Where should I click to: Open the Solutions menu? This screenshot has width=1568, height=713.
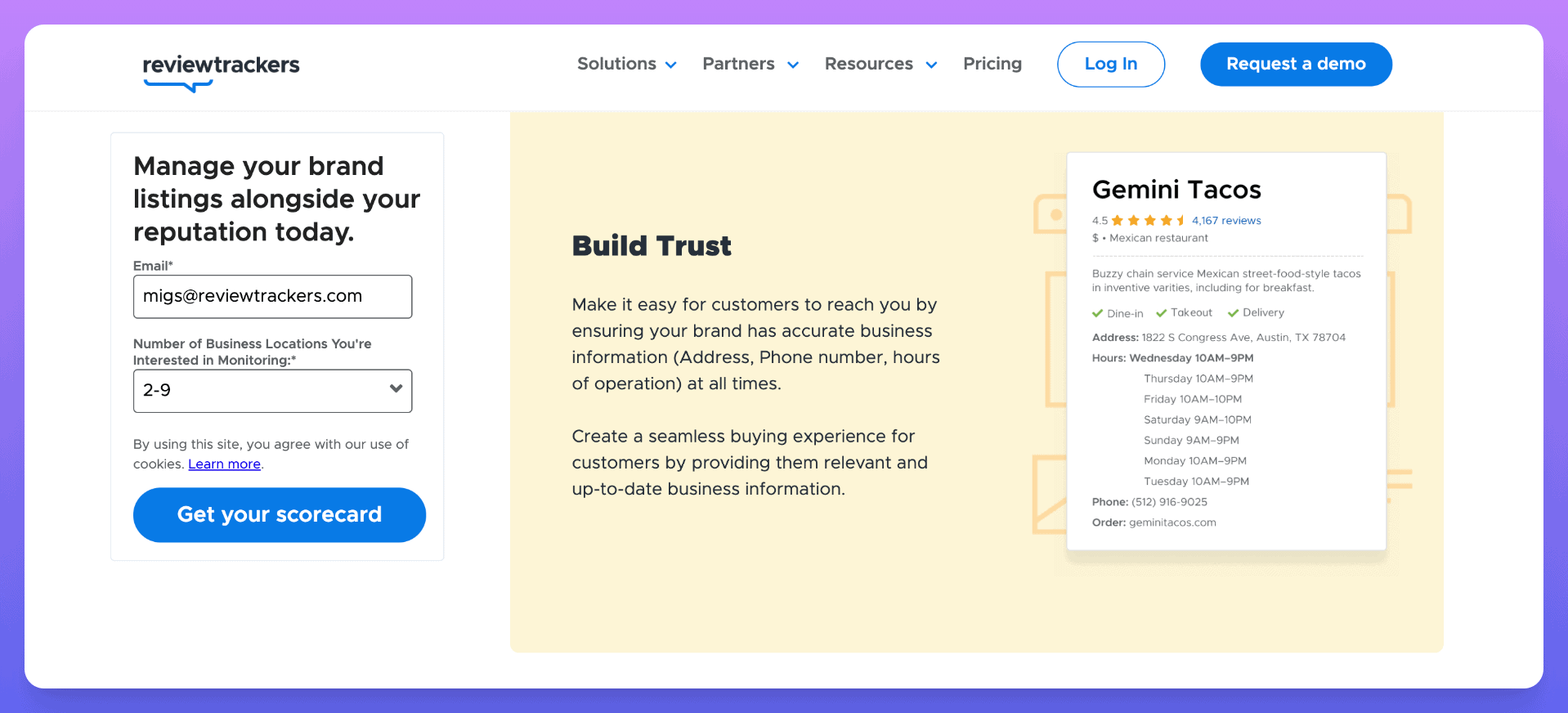(x=616, y=64)
